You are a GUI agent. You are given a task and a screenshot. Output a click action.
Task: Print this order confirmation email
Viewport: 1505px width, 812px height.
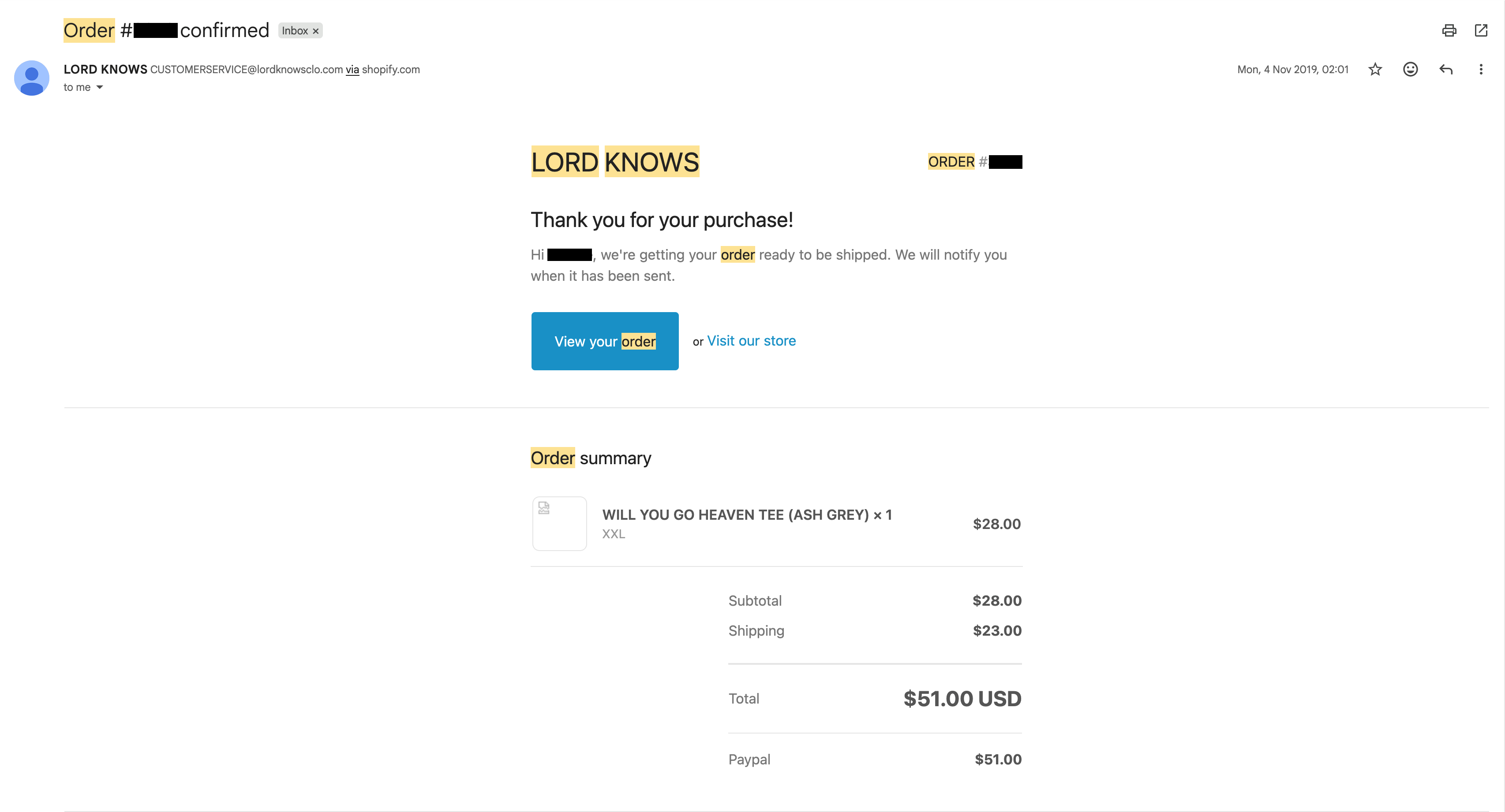[x=1449, y=30]
